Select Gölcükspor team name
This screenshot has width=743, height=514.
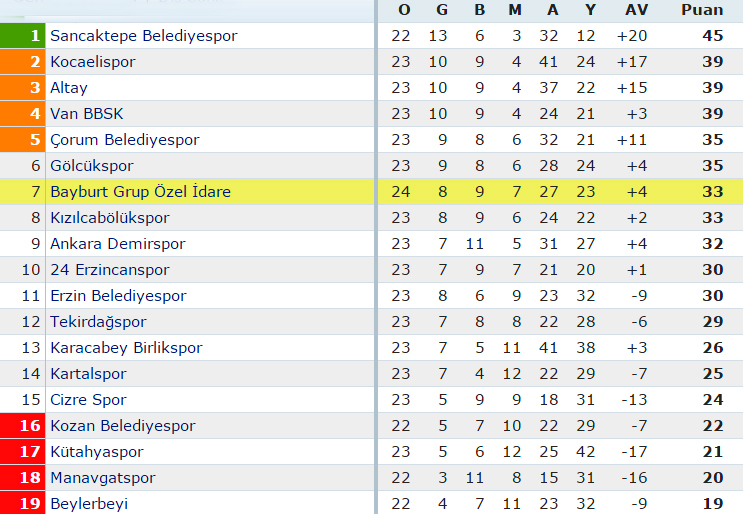pos(92,166)
